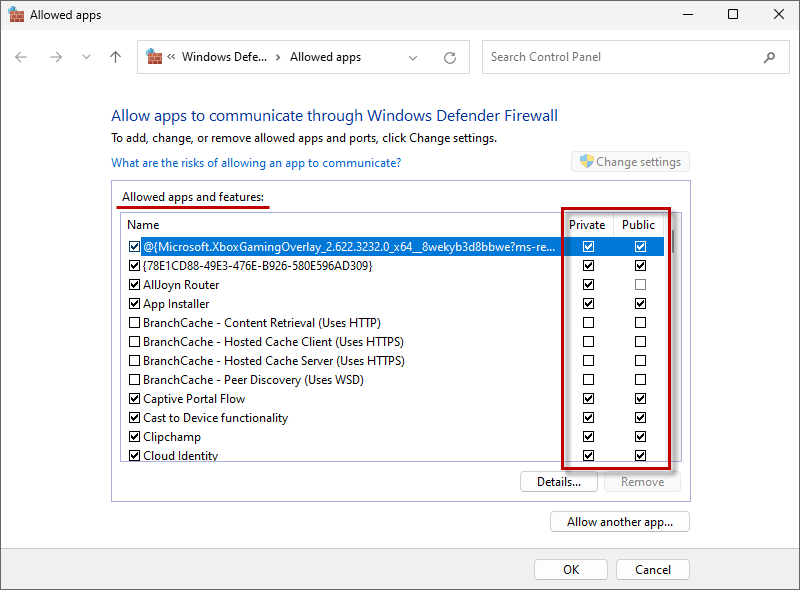Screen dimensions: 800x590
Task: Uncheck Private box for App Installer
Action: coord(588,304)
